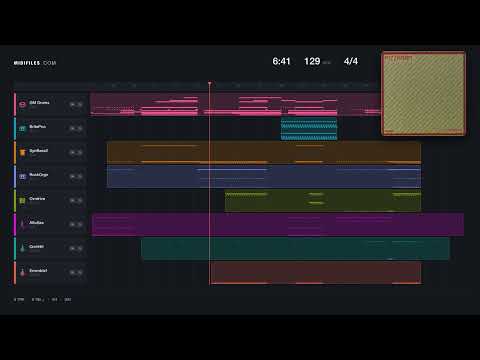Click the orange SynBass2 MIDI clip
Screen dimensions: 480x360
coord(264,152)
